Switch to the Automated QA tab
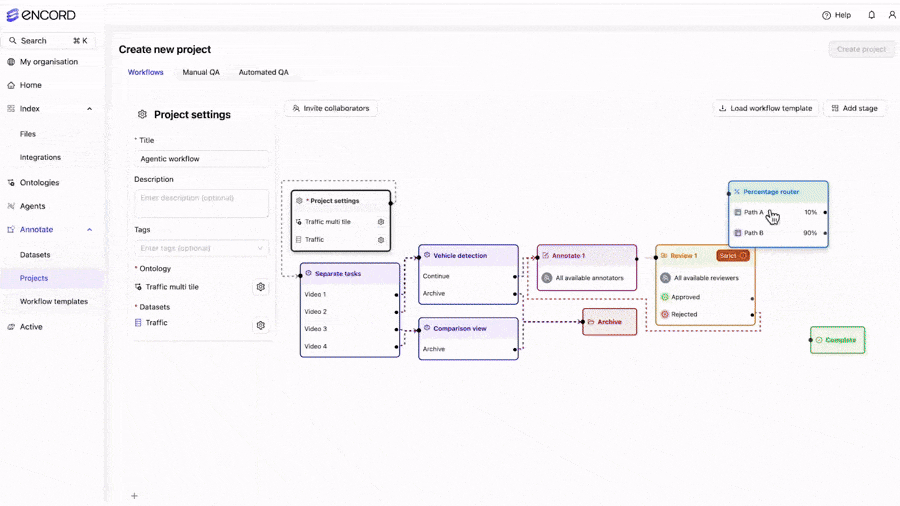Viewport: 900px width, 506px height. click(x=263, y=72)
